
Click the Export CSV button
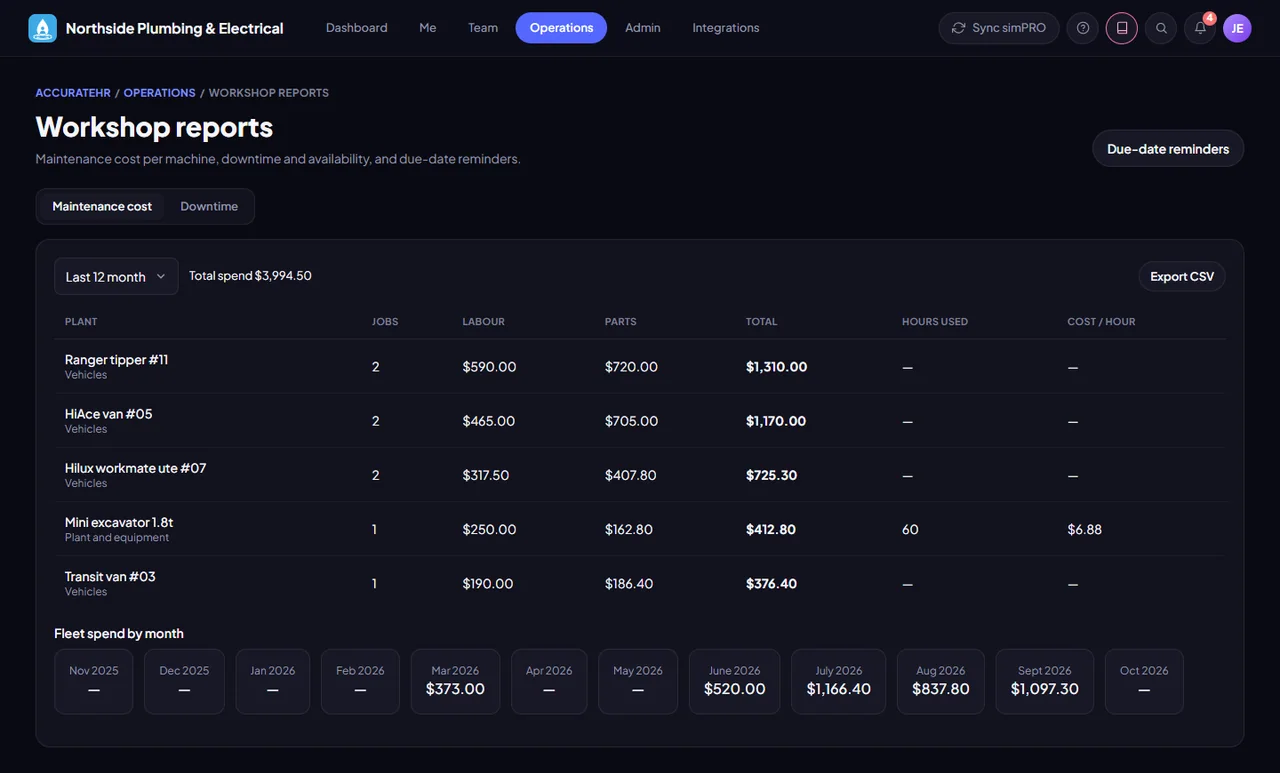1182,276
